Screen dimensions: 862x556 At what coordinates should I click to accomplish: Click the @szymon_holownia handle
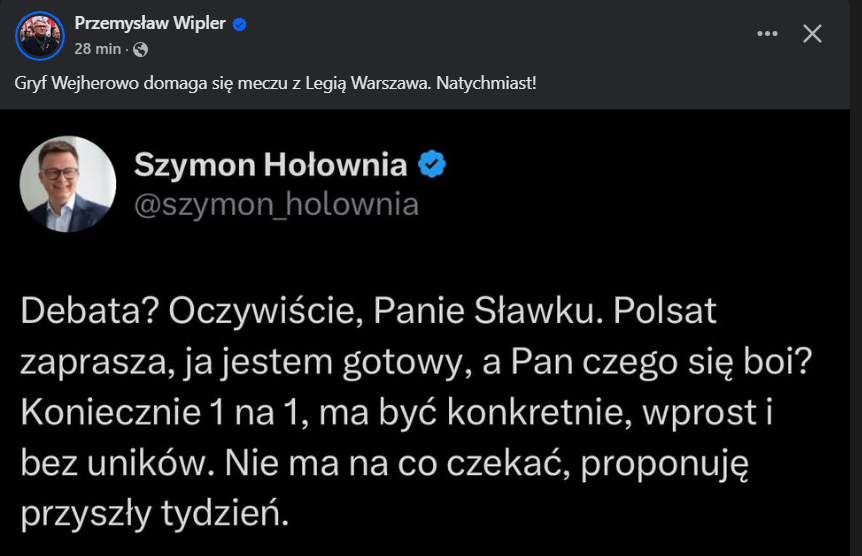(x=276, y=204)
